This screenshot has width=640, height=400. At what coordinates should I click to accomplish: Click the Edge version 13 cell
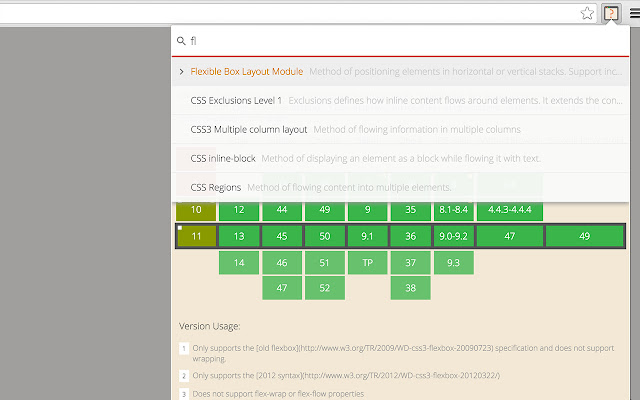[x=239, y=236]
